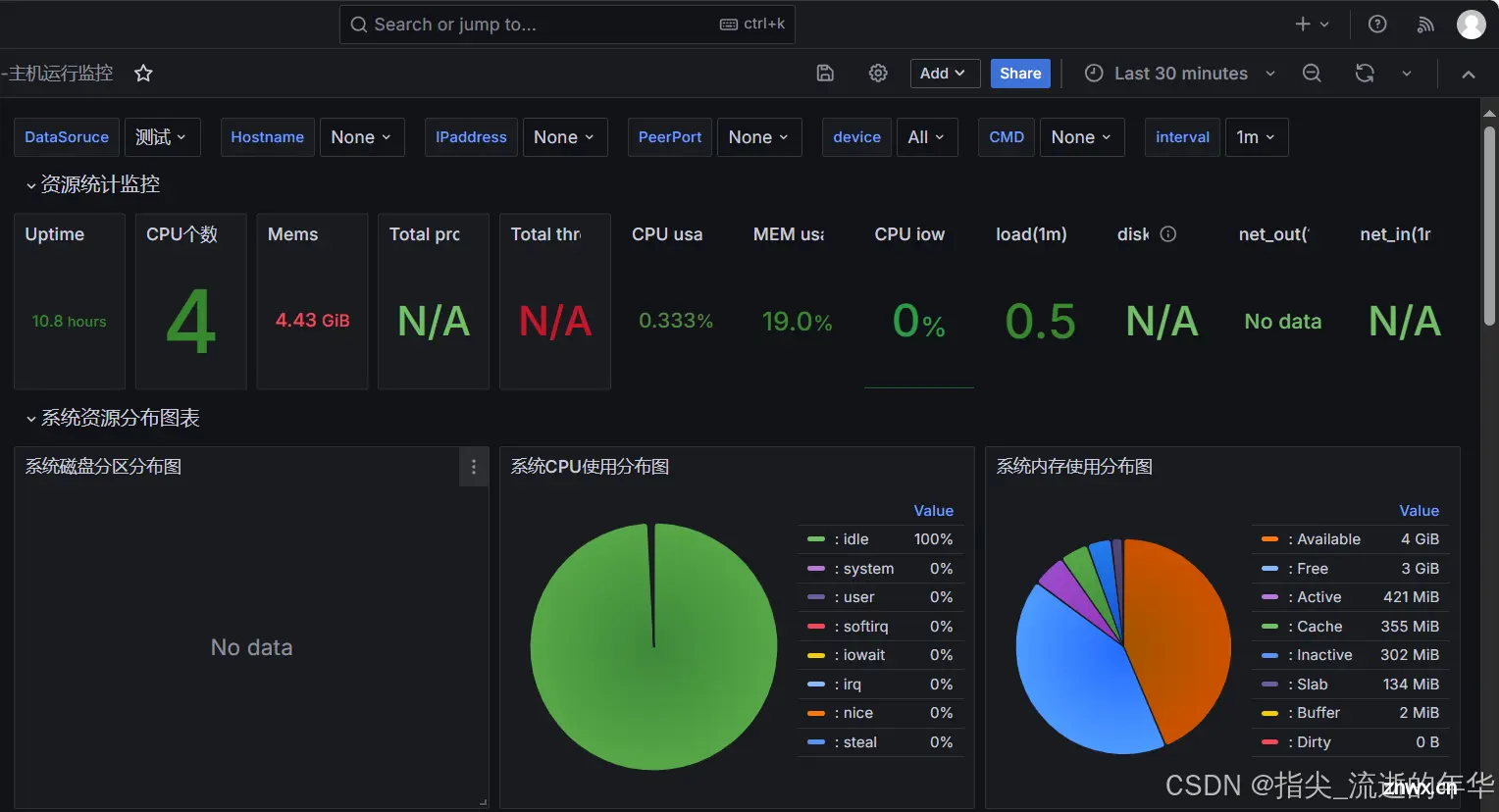Open the help question-mark icon

[x=1377, y=25]
